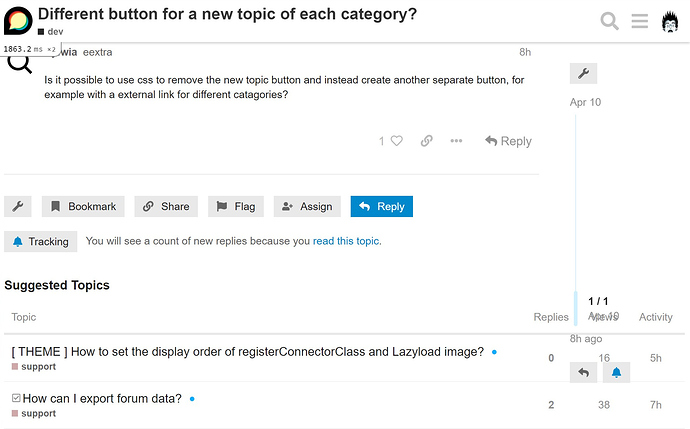Image resolution: width=690 pixels, height=429 pixels.
Task: Click the topic title heading
Action: 227,14
